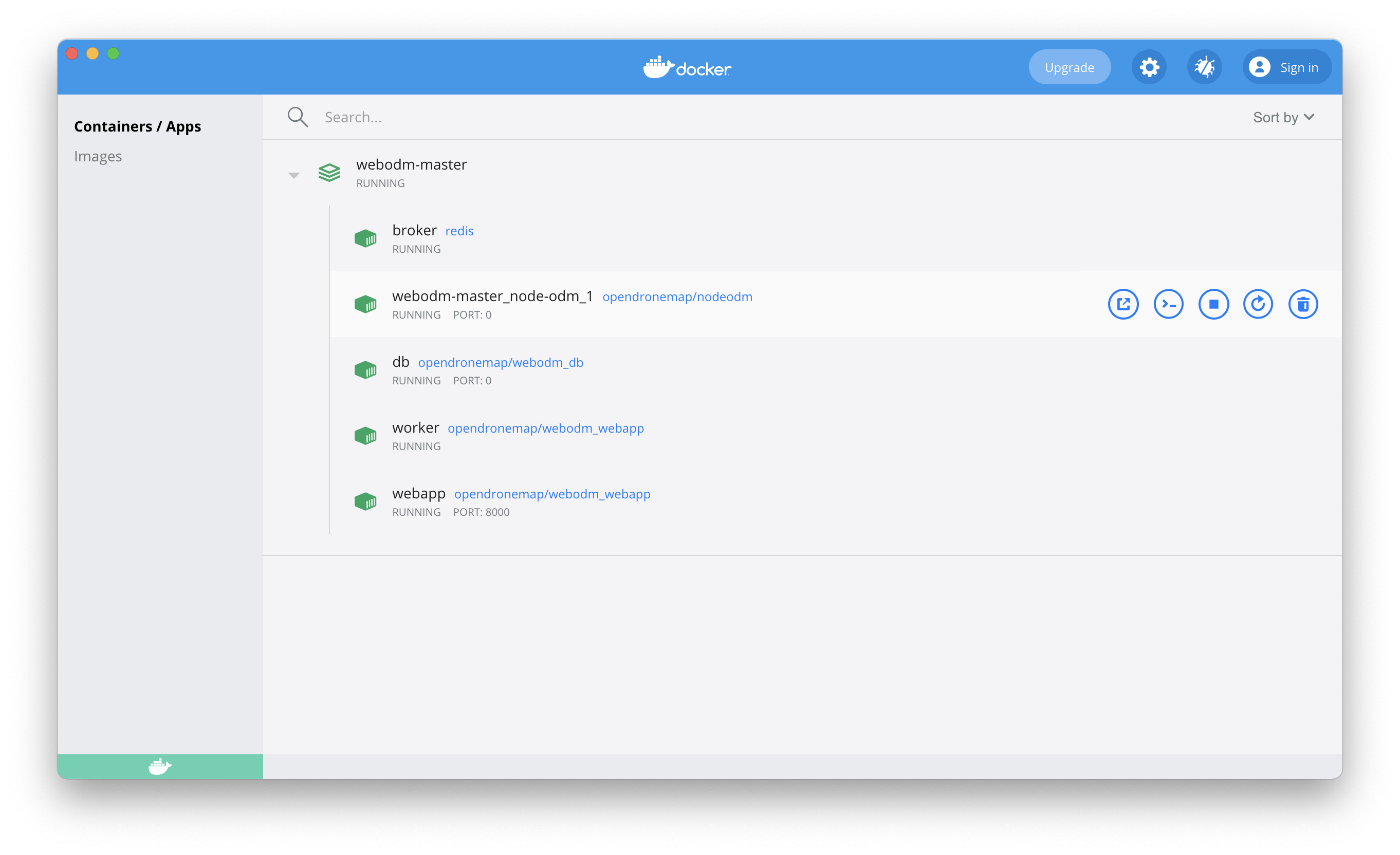Switch to Images section
1400x855 pixels.
[98, 156]
